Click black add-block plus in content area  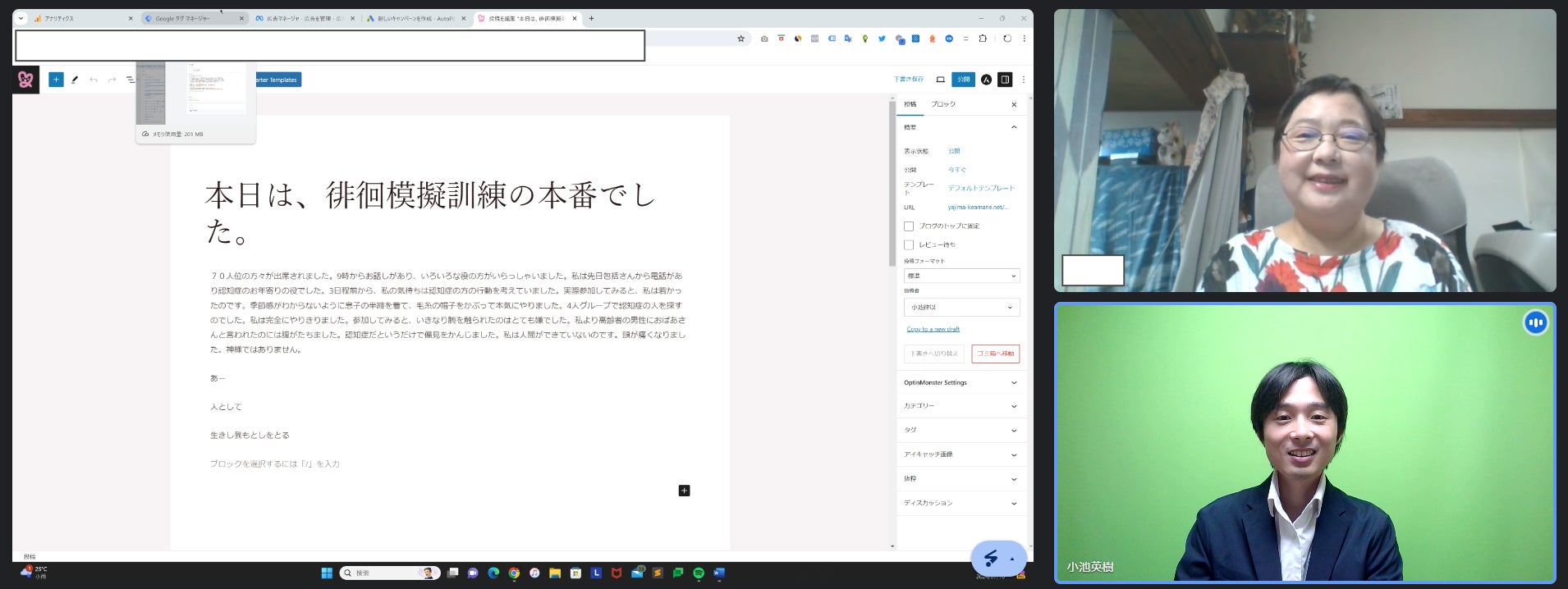tap(684, 491)
